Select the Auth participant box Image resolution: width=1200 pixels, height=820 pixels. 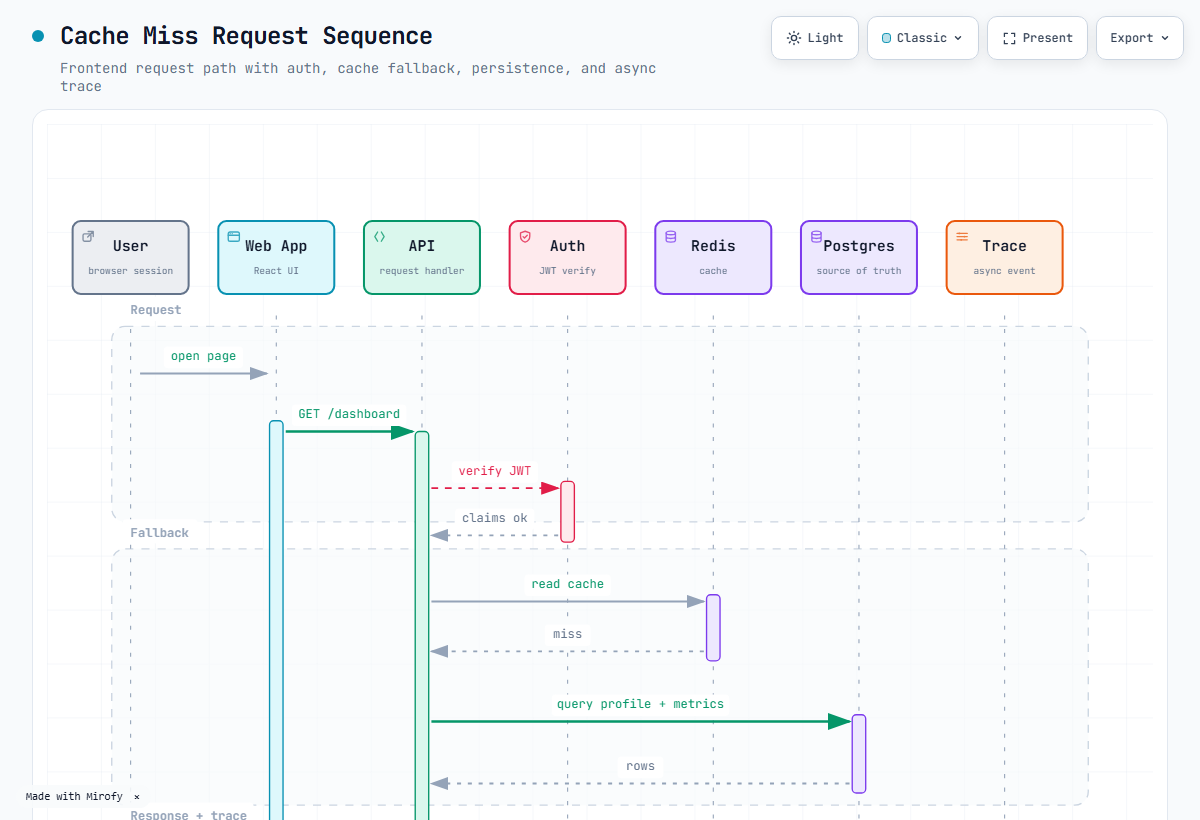(567, 257)
